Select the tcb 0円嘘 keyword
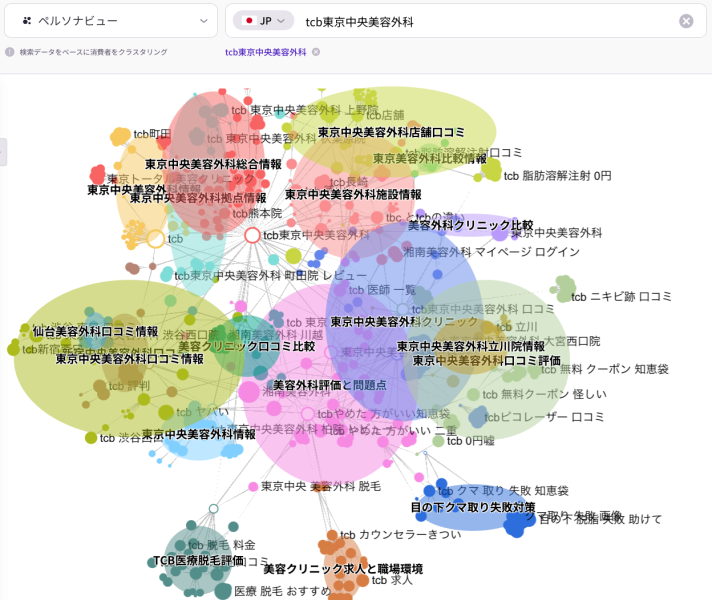 coord(470,441)
